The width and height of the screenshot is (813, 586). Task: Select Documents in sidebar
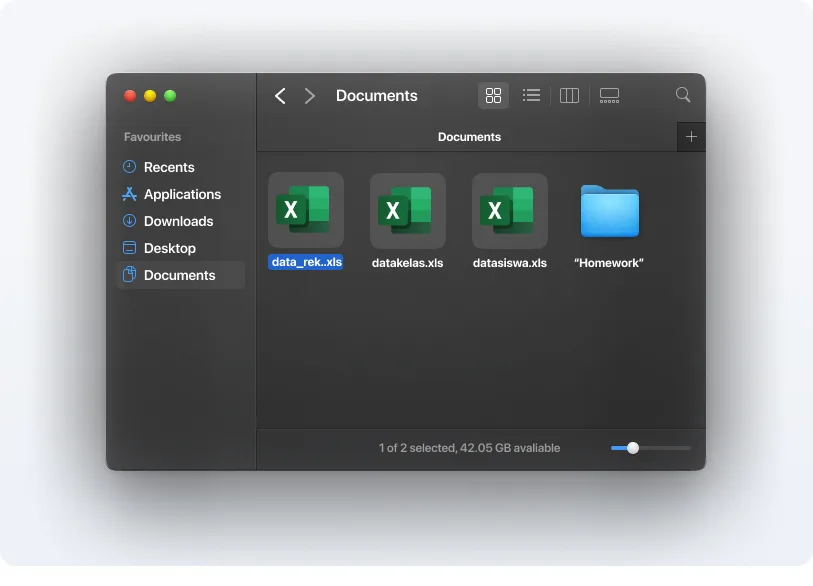[x=181, y=275]
